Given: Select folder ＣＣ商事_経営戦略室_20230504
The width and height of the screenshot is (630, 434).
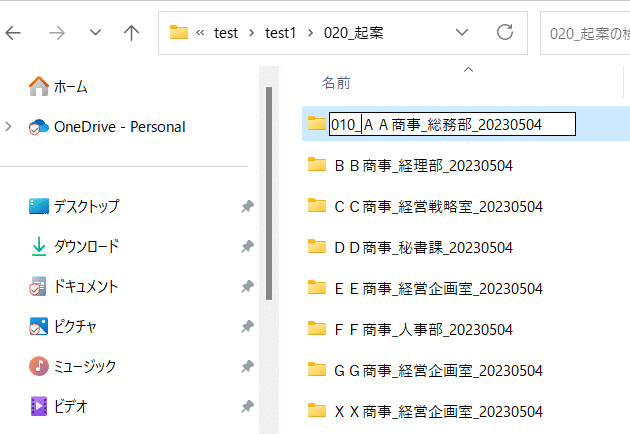Looking at the screenshot, I should (438, 207).
